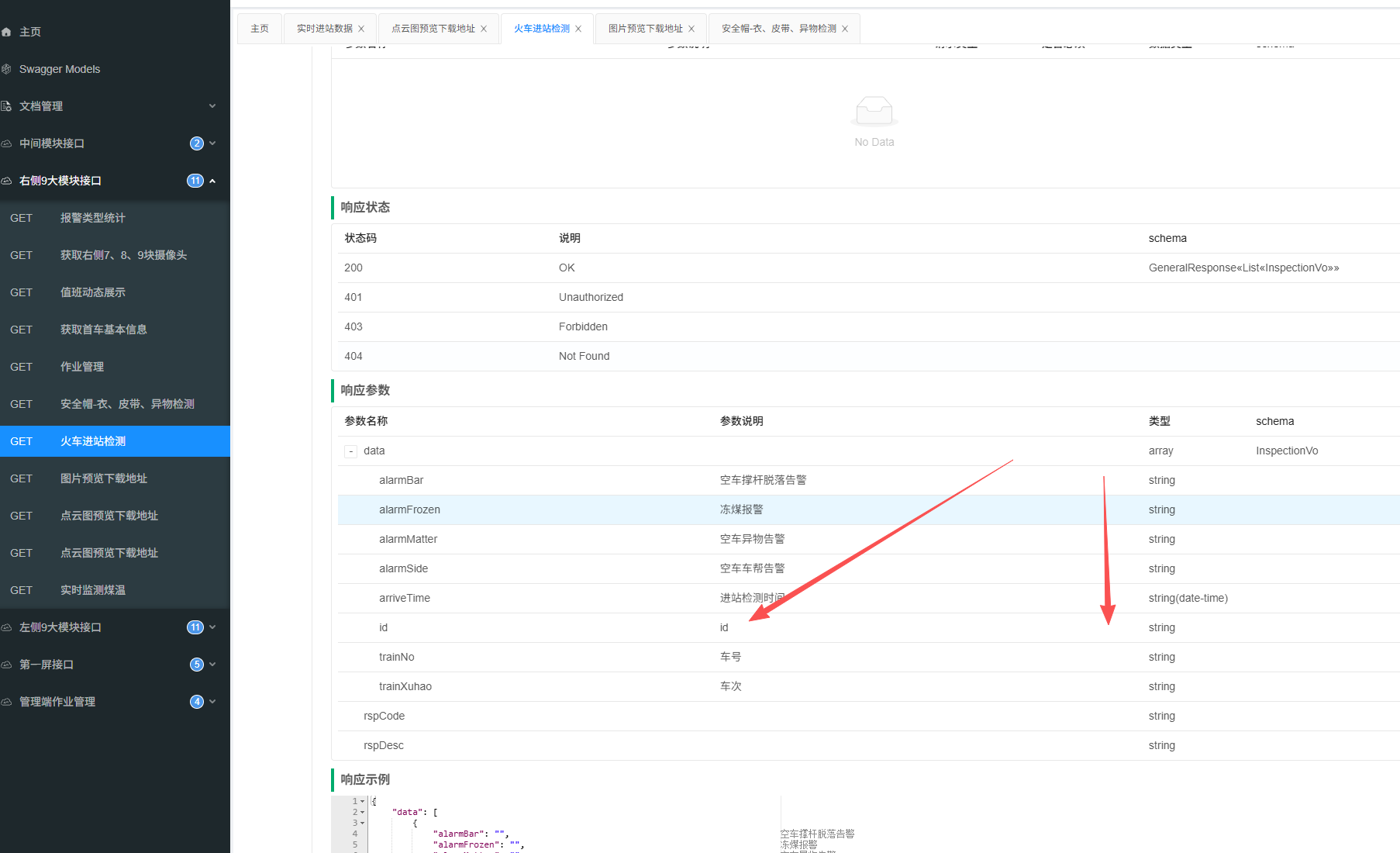Select the GET 值班动态展示 sidebar entry
This screenshot has width=1400, height=853.
93,292
